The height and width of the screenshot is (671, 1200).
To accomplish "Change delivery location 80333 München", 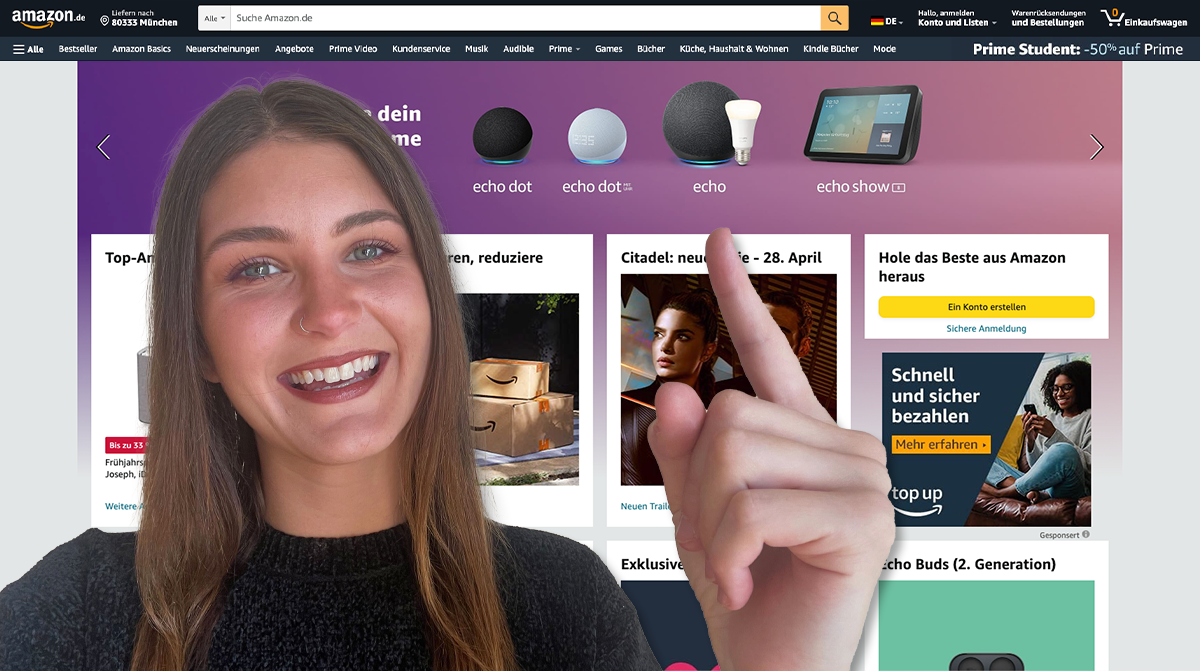I will pos(139,18).
